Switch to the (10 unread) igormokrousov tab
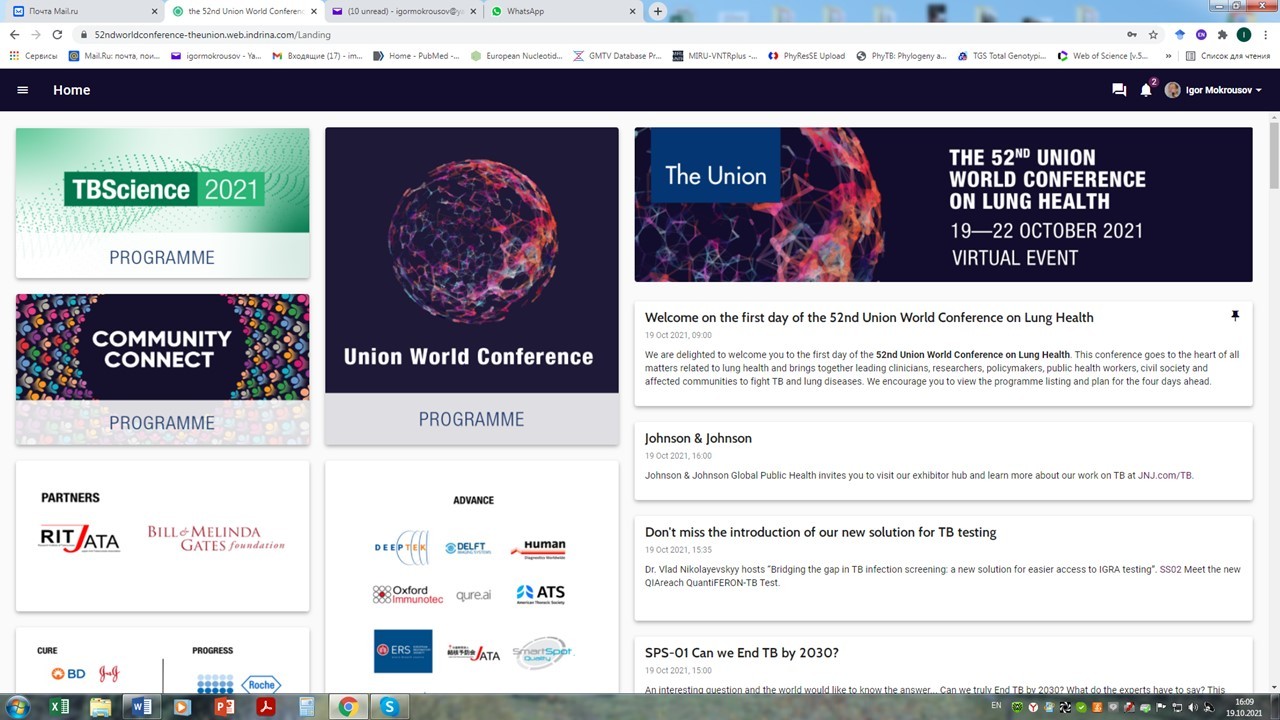The image size is (1280, 720). click(x=405, y=11)
